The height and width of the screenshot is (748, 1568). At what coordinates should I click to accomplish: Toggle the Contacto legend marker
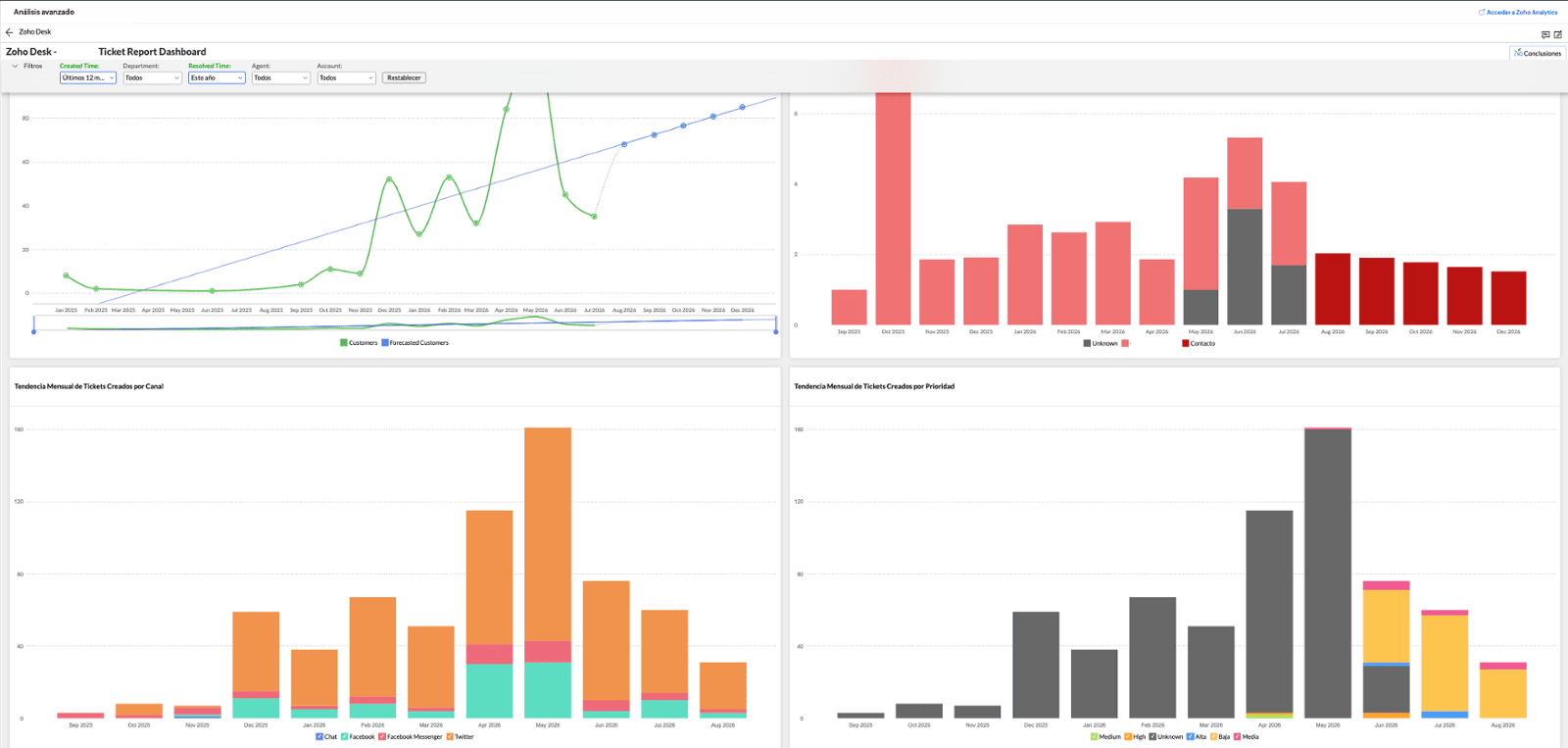click(x=1185, y=344)
